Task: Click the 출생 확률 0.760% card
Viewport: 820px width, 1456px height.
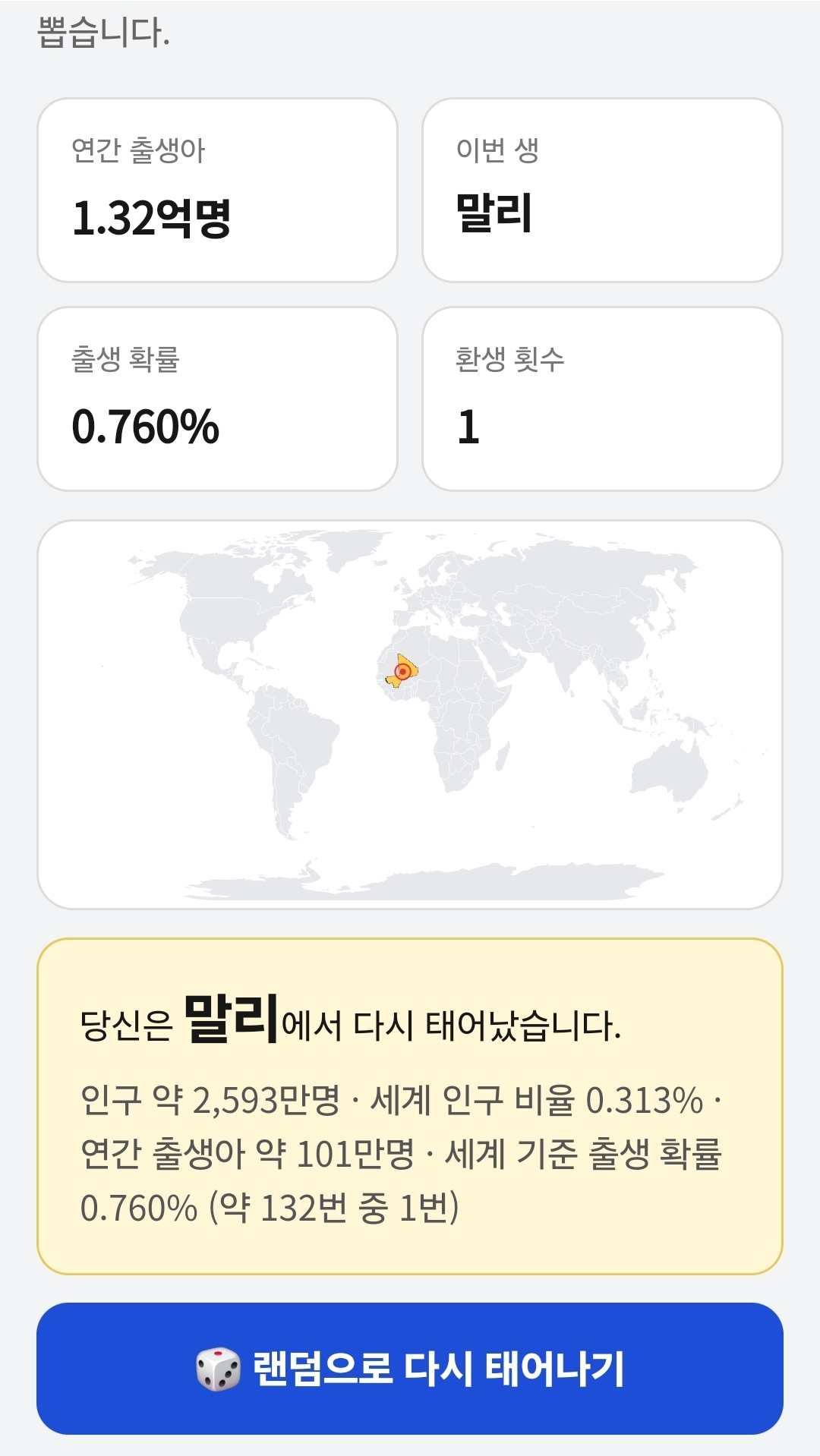Action: coord(218,399)
